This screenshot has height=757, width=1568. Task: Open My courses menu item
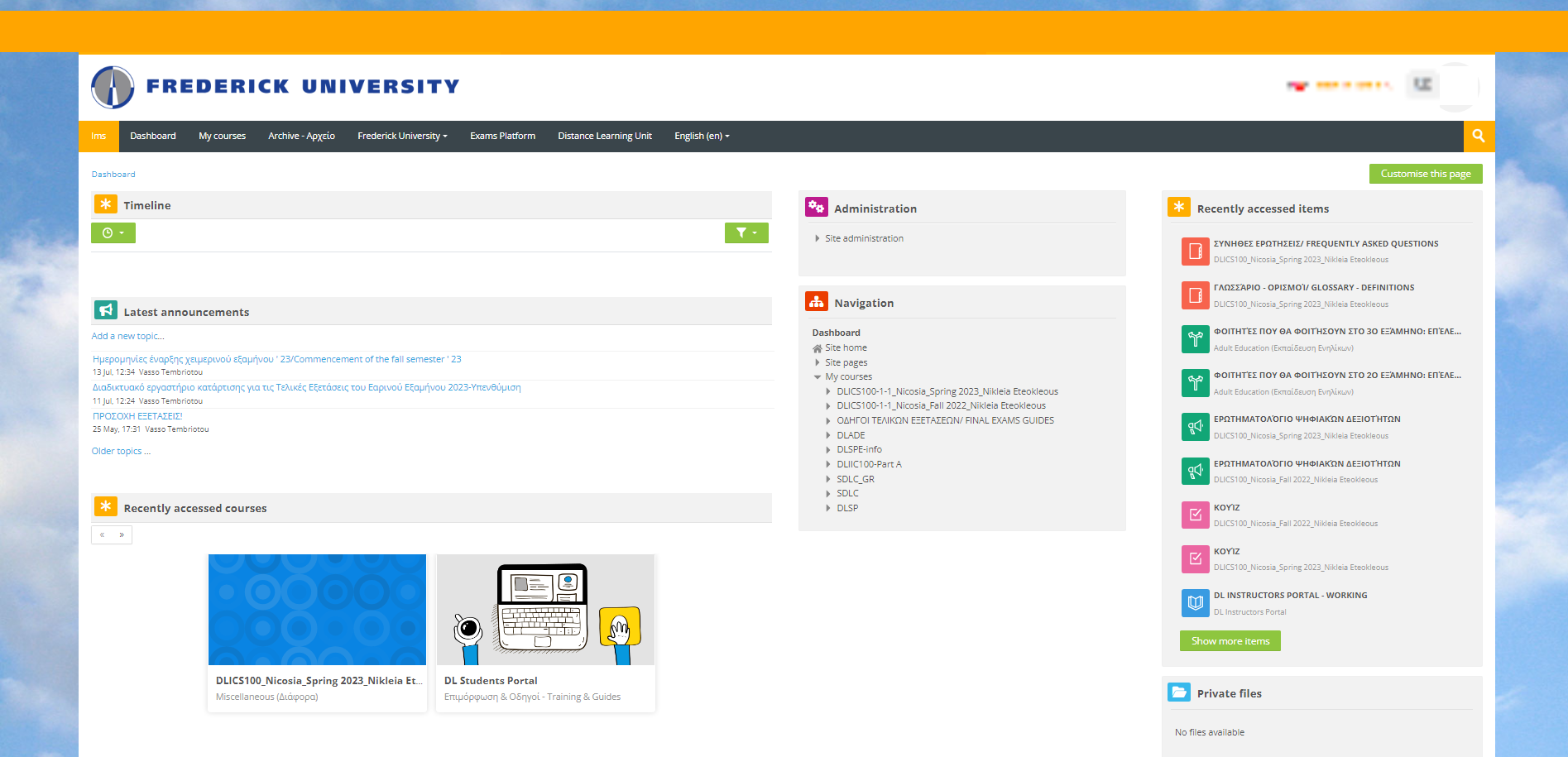pyautogui.click(x=222, y=136)
